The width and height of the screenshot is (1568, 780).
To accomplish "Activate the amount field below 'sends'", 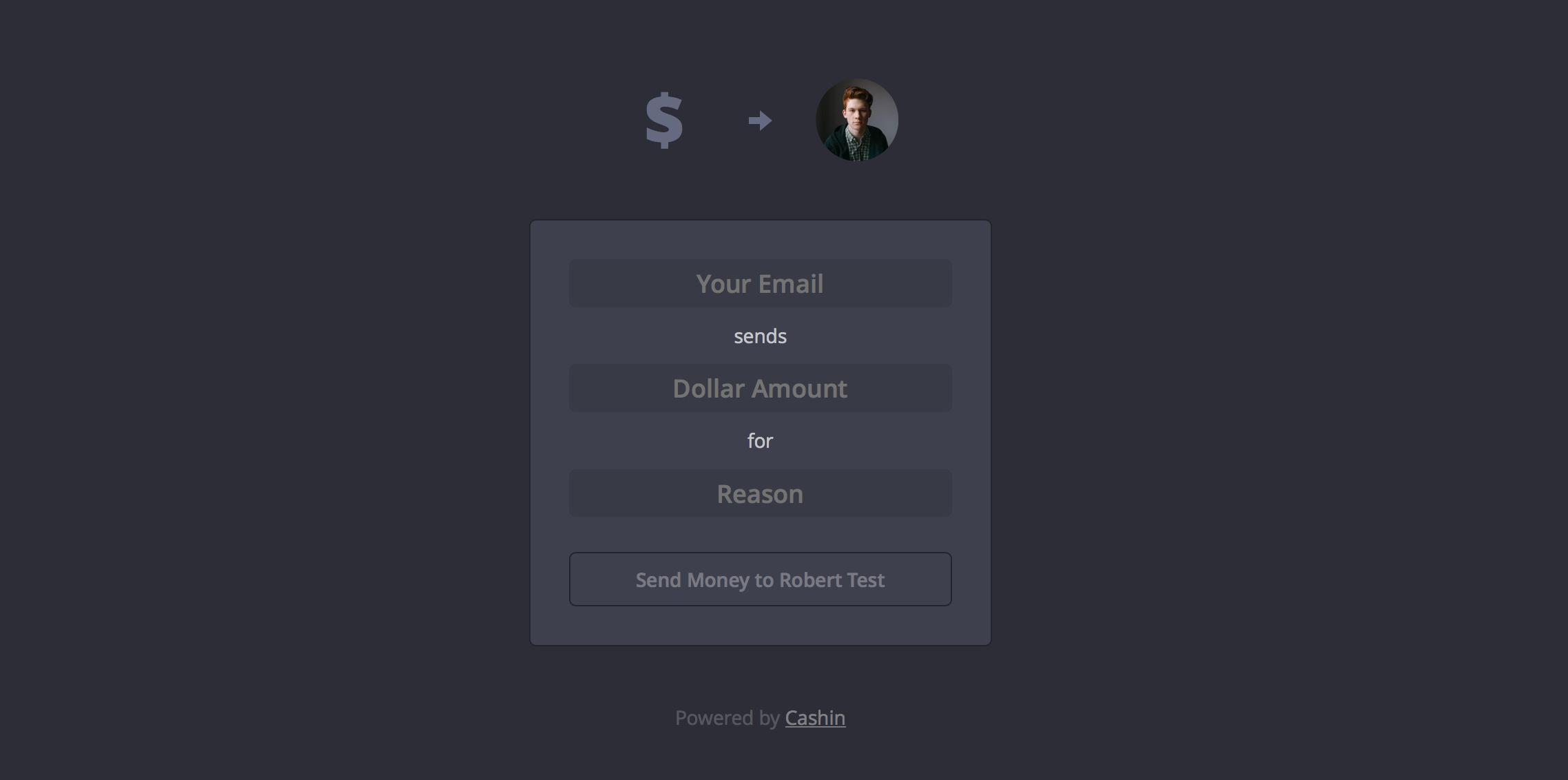I will (760, 388).
